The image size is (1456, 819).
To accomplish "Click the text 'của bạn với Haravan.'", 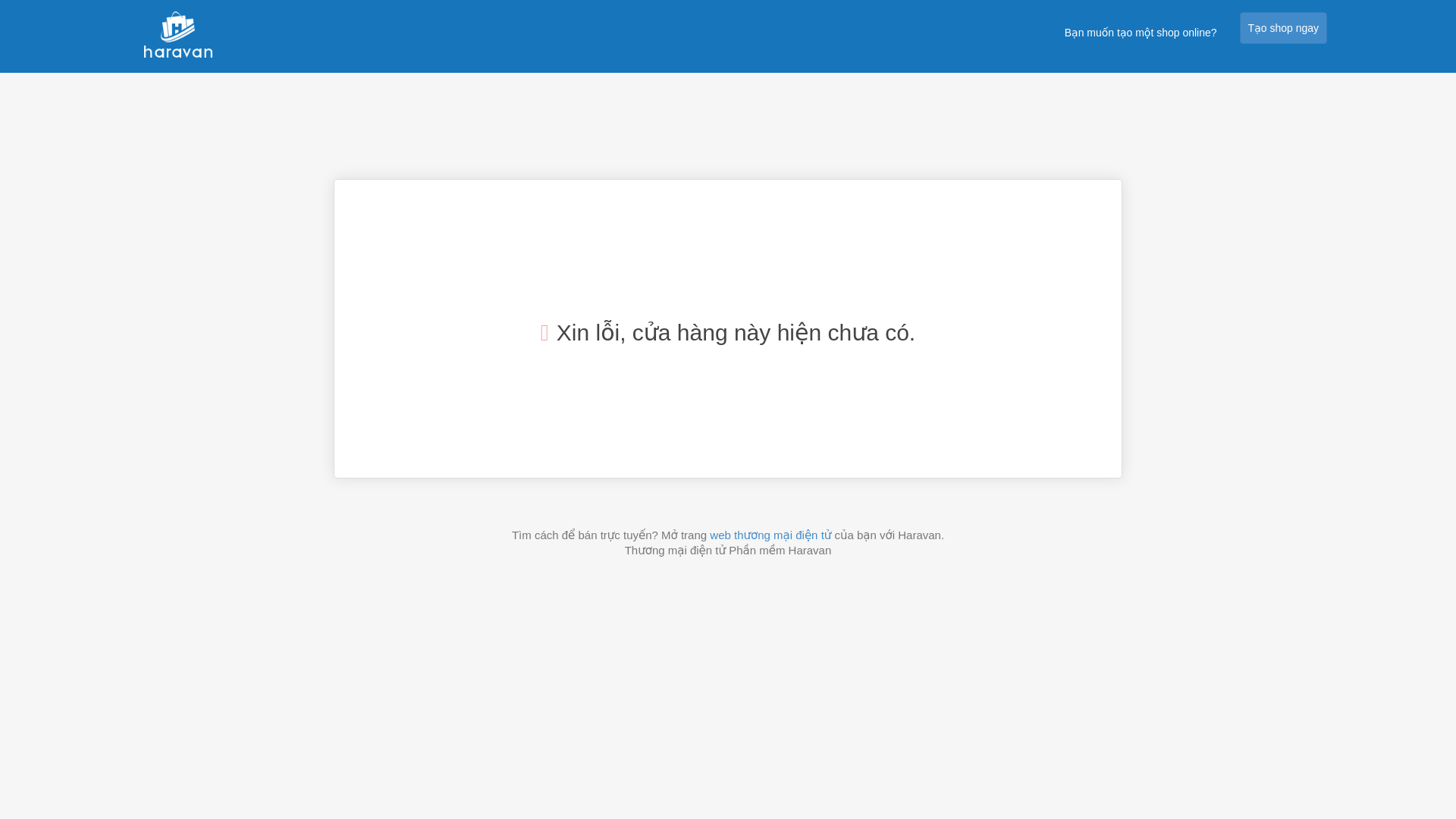I will (889, 535).
